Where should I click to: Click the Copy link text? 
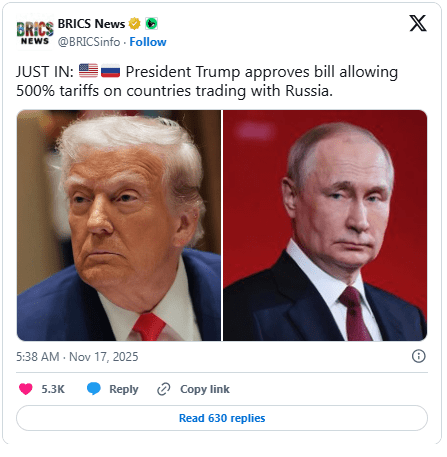click(x=205, y=389)
